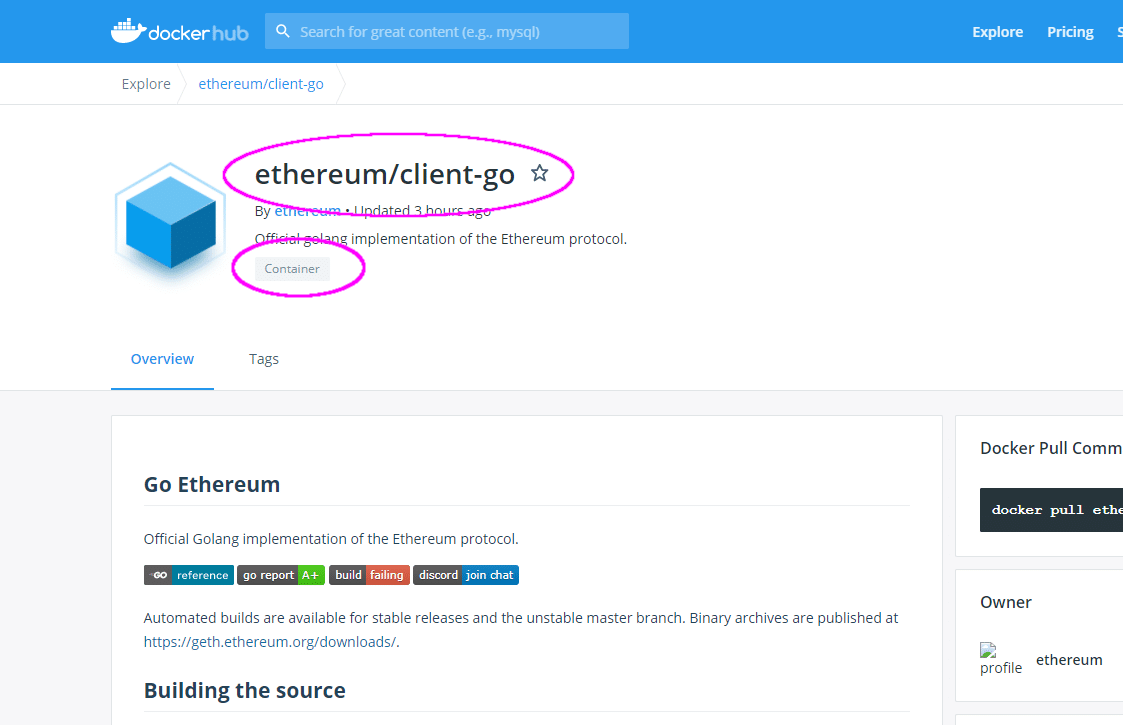Open the go report A+ badge
This screenshot has height=725, width=1123.
click(280, 574)
